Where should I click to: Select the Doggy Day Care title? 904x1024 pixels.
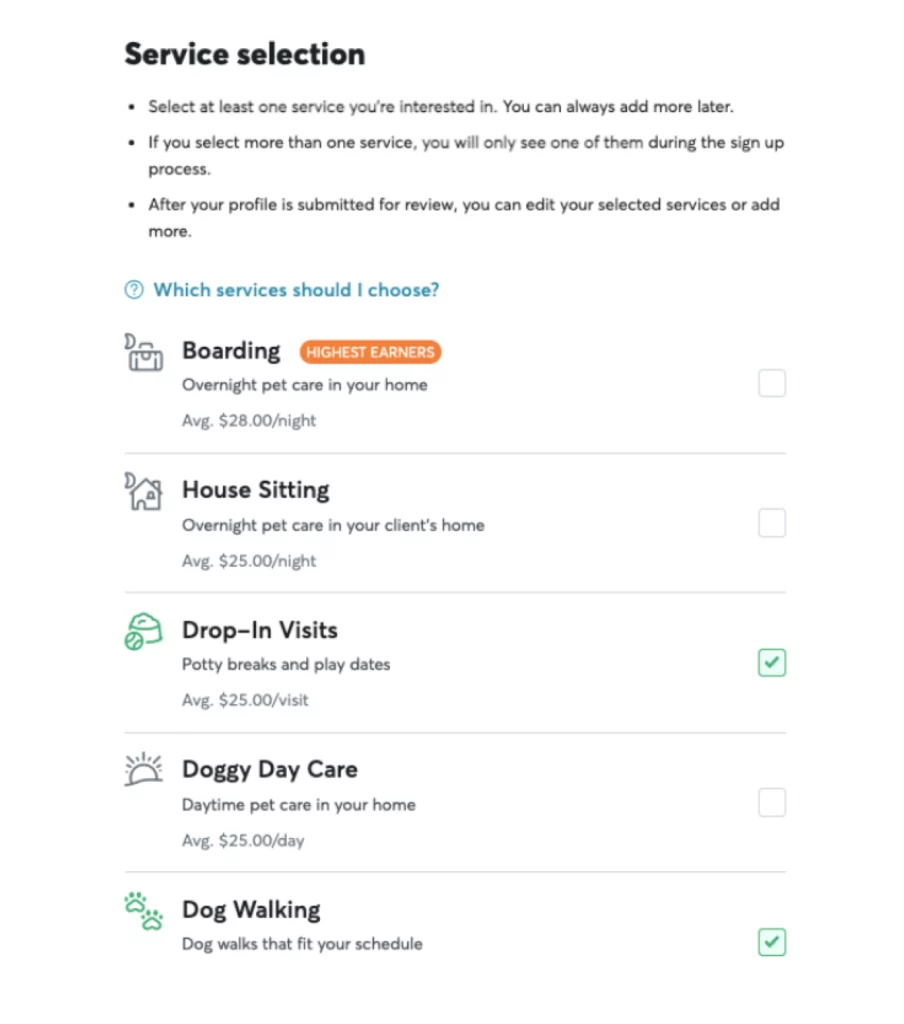[x=270, y=770]
